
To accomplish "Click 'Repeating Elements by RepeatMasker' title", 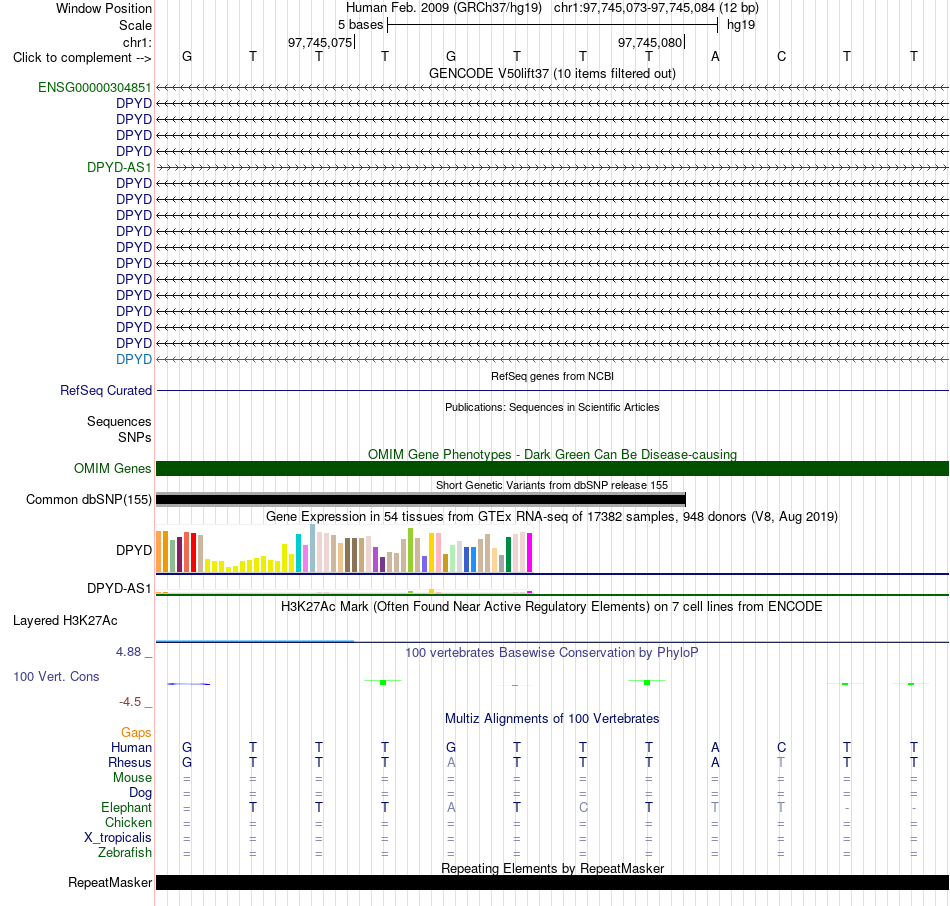I will [552, 868].
